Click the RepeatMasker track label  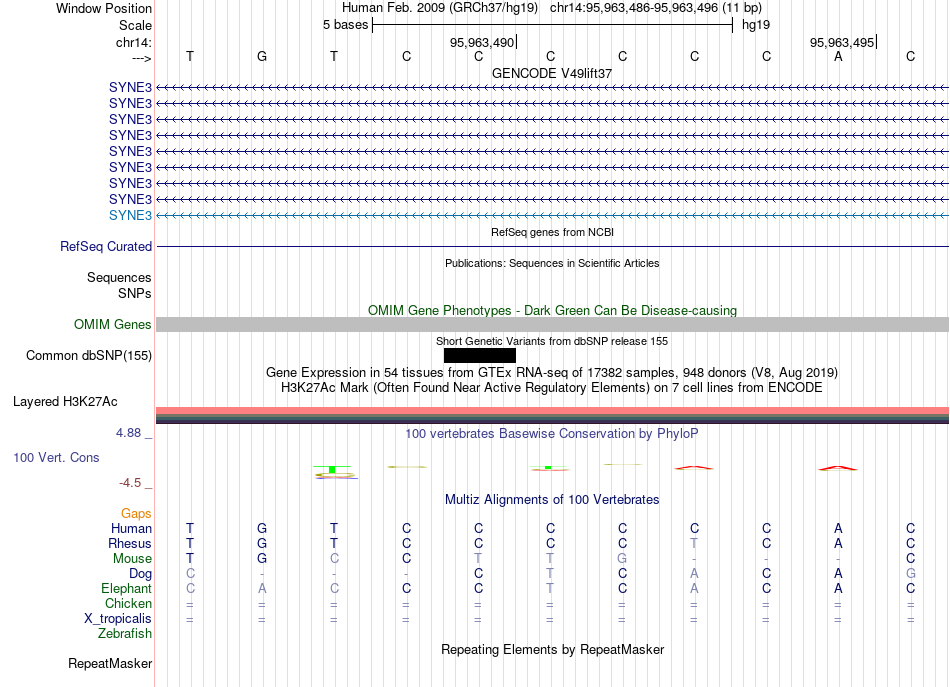pyautogui.click(x=110, y=664)
